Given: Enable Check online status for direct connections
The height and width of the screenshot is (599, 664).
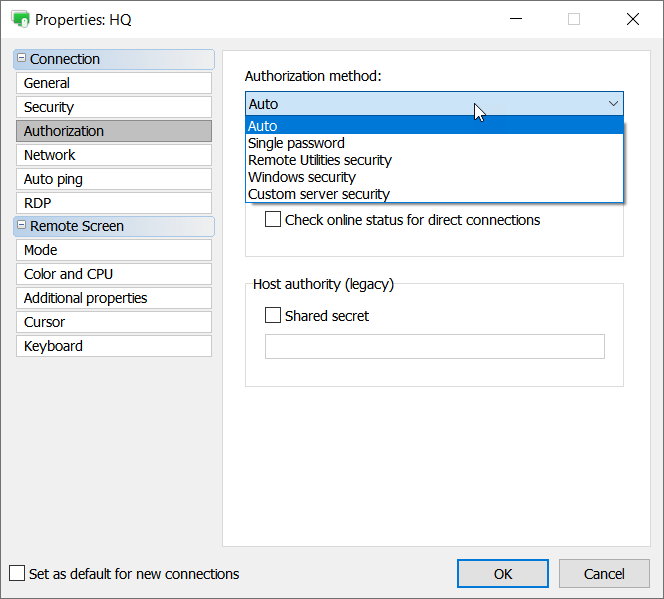Looking at the screenshot, I should 273,220.
